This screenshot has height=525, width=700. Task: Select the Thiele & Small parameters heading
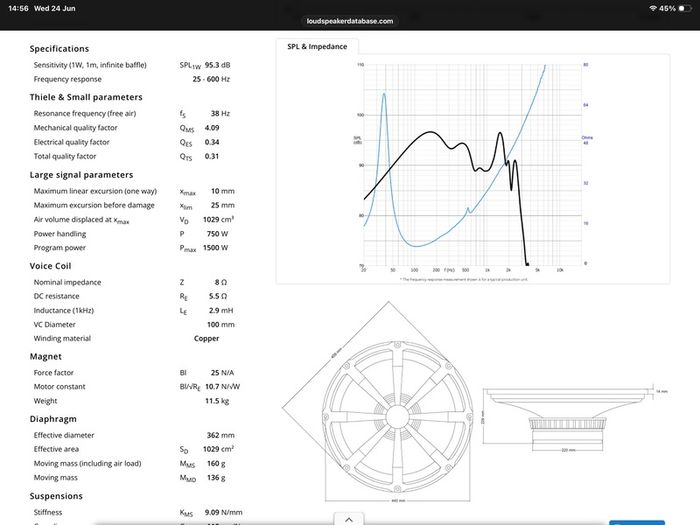click(86, 97)
